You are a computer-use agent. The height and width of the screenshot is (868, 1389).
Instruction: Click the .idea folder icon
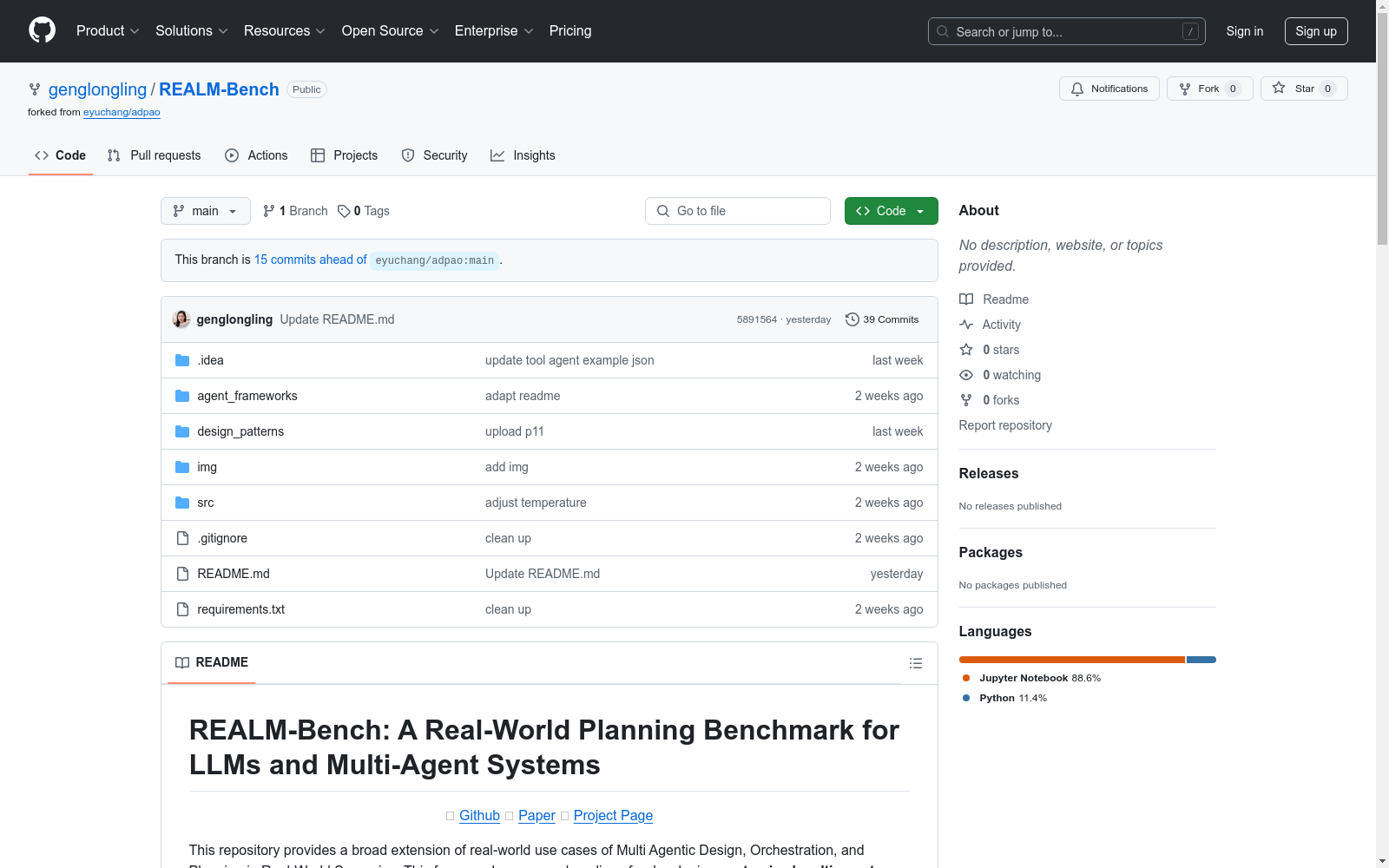point(182,360)
